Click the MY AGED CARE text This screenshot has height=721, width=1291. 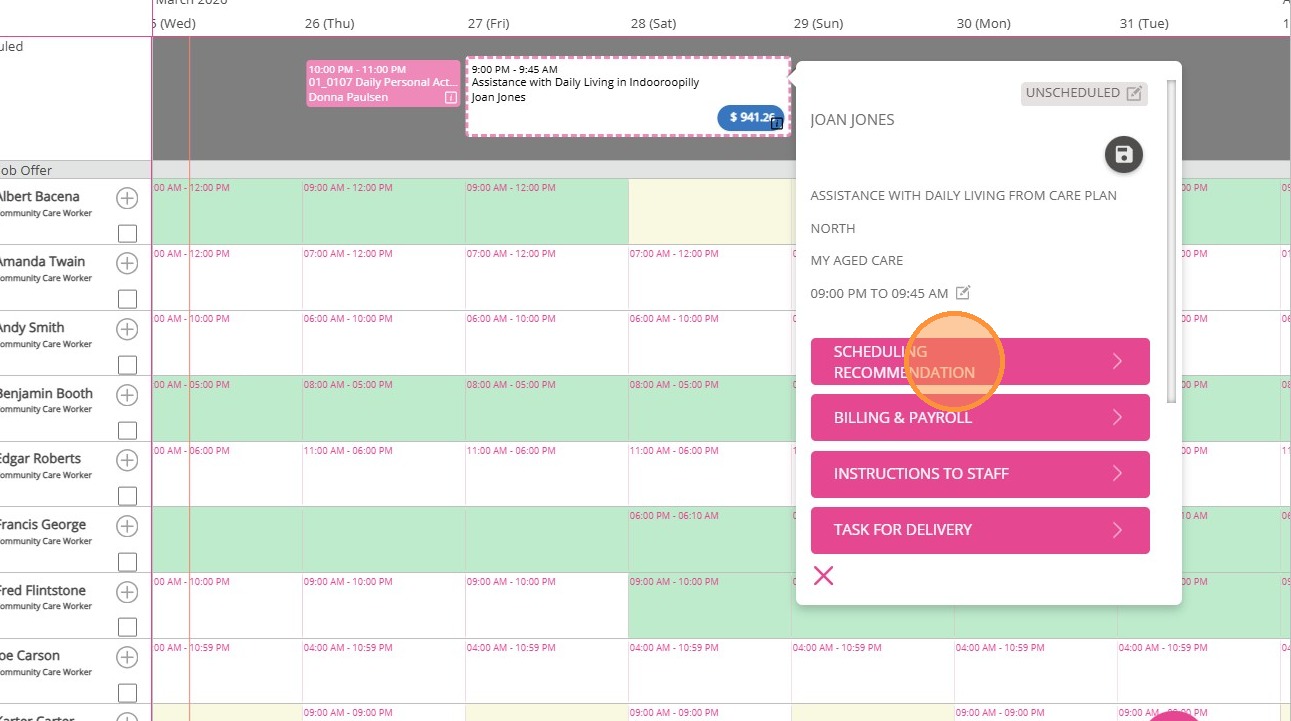pyautogui.click(x=856, y=261)
